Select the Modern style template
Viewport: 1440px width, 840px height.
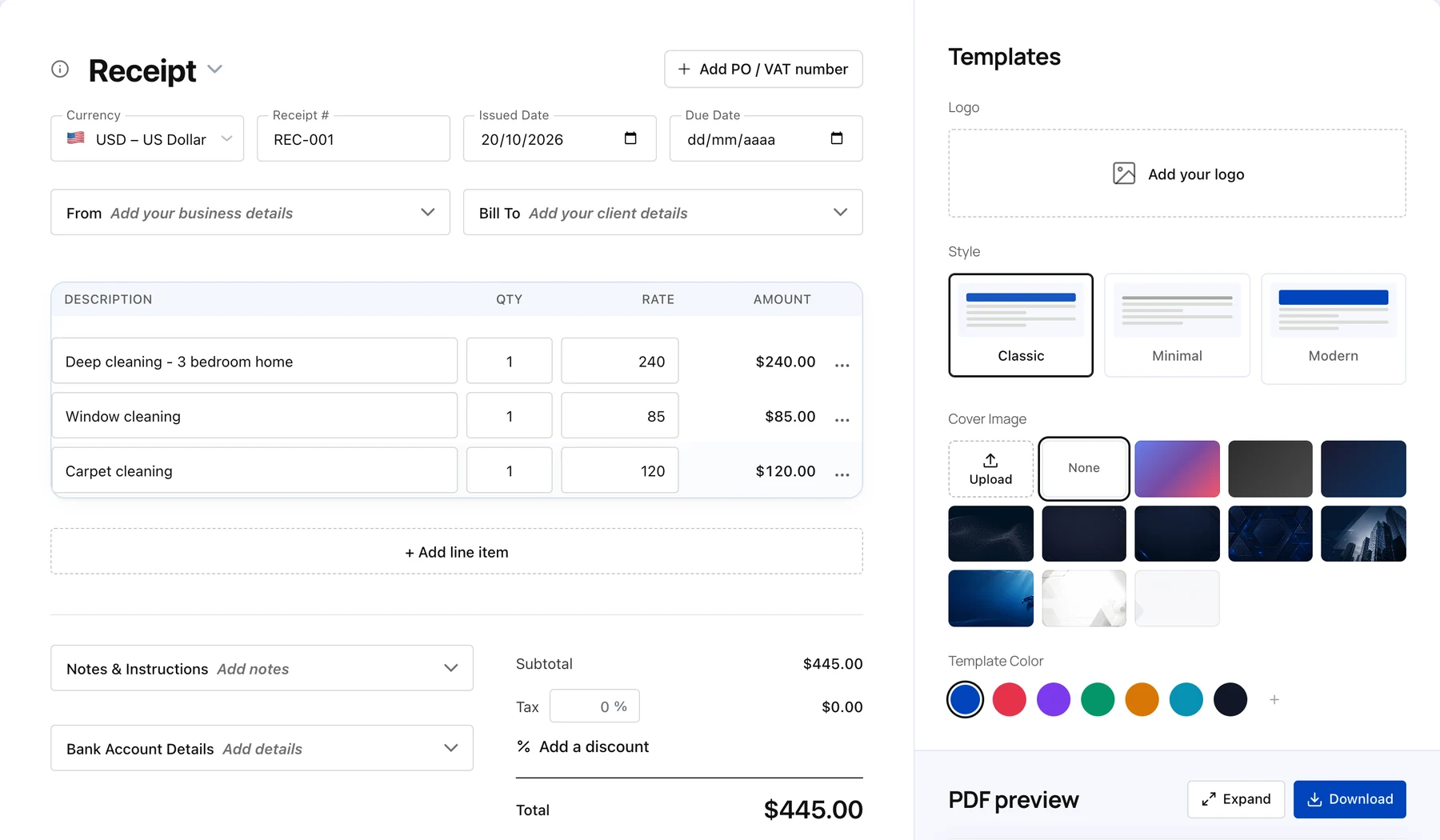(x=1334, y=328)
